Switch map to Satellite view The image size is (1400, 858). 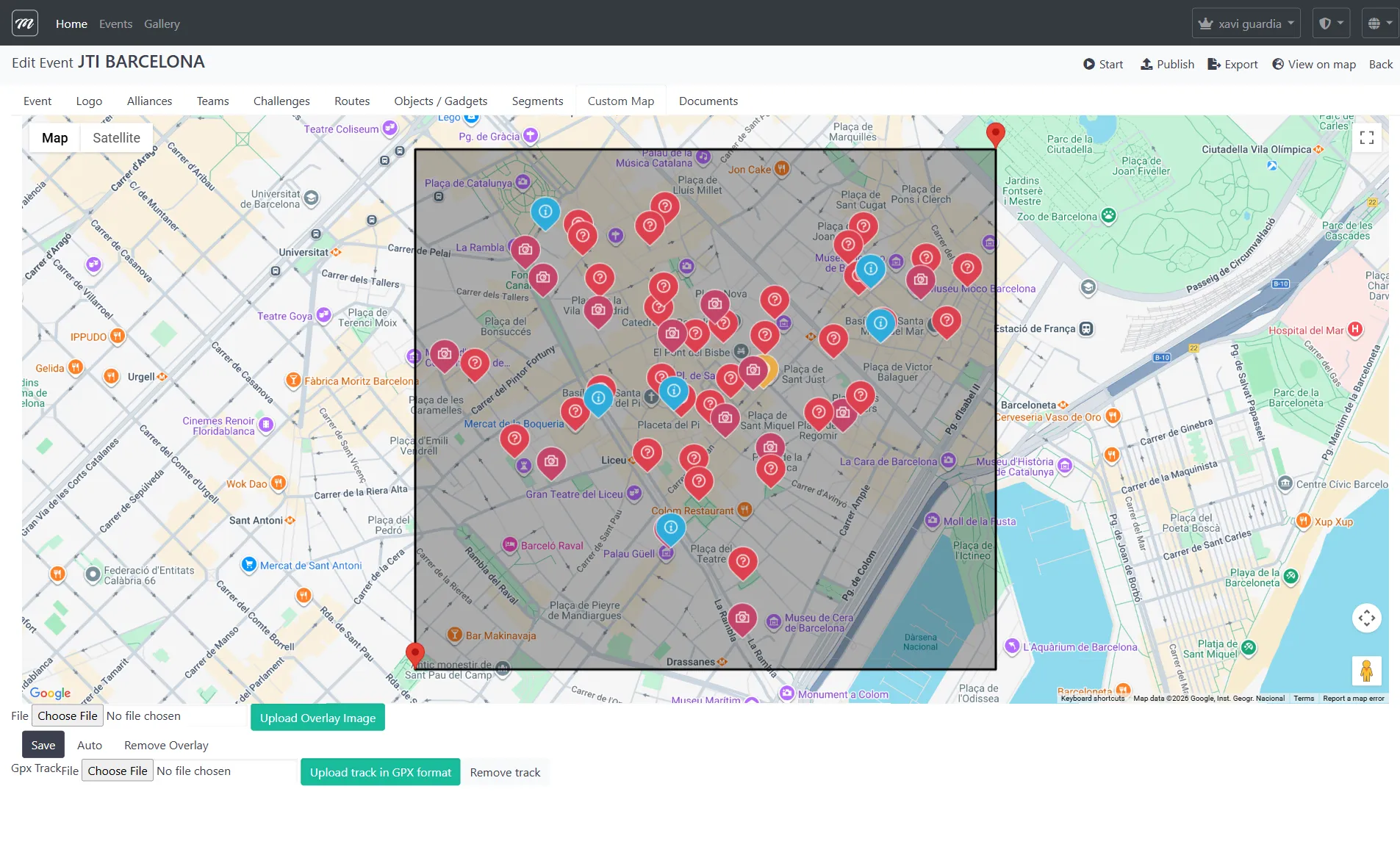click(x=116, y=138)
